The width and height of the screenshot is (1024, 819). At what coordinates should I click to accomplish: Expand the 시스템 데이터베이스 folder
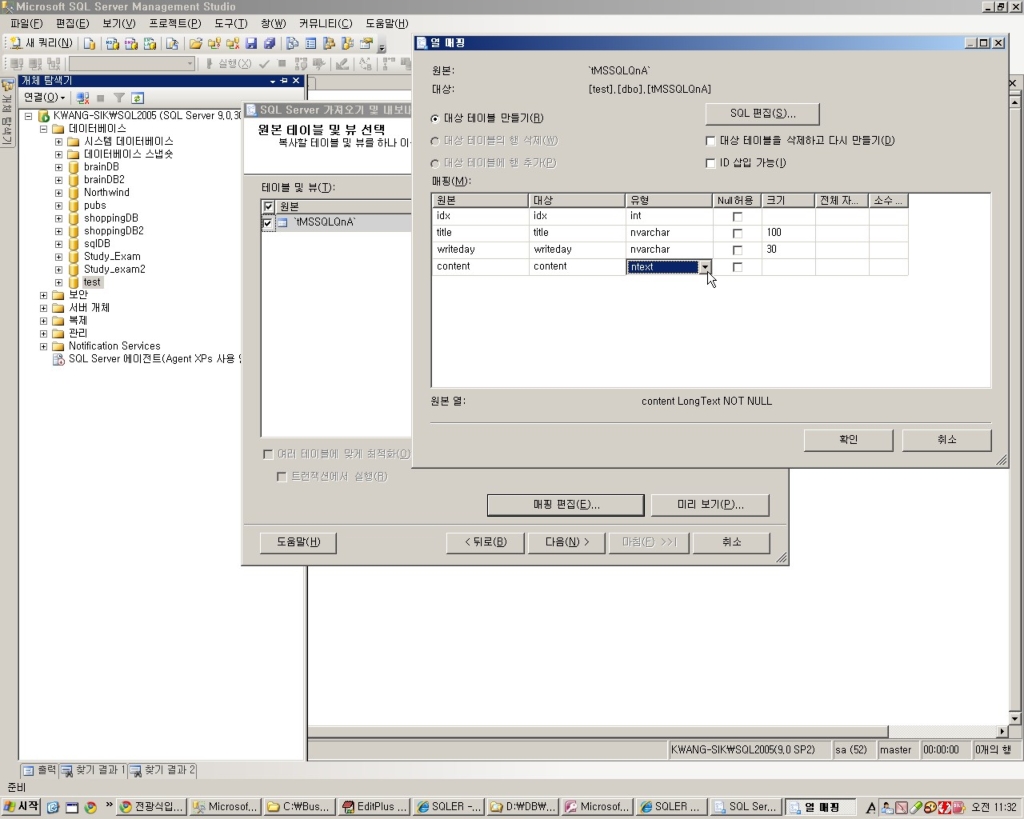(59, 142)
